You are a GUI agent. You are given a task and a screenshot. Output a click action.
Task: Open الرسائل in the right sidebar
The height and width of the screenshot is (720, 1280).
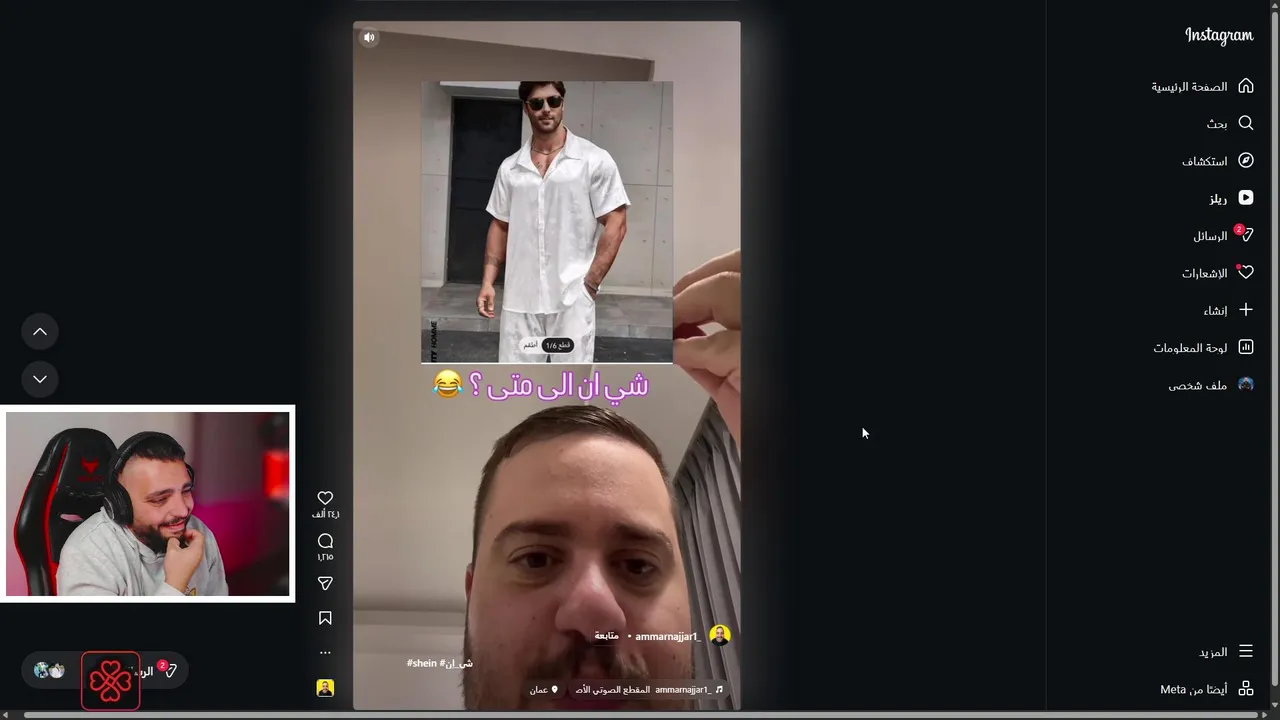[1222, 236]
